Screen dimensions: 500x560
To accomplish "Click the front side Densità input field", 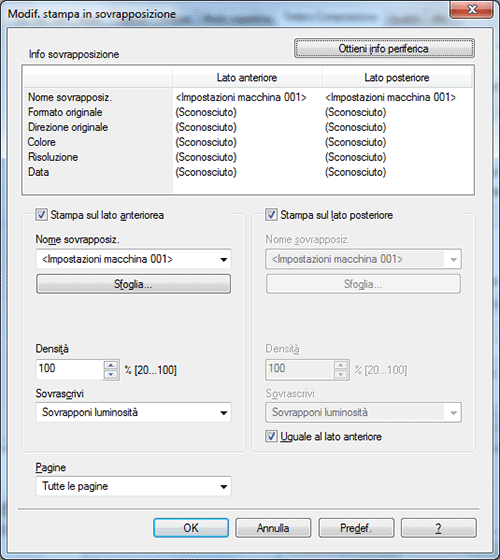I will (70, 369).
